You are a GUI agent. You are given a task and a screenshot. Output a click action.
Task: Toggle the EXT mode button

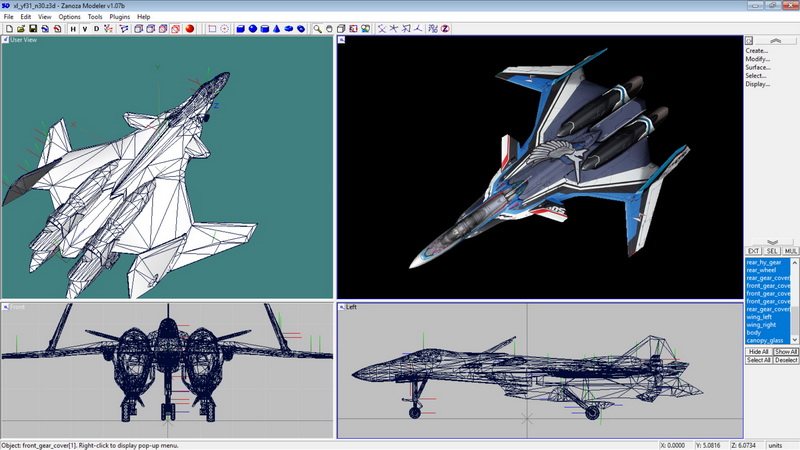[x=754, y=251]
